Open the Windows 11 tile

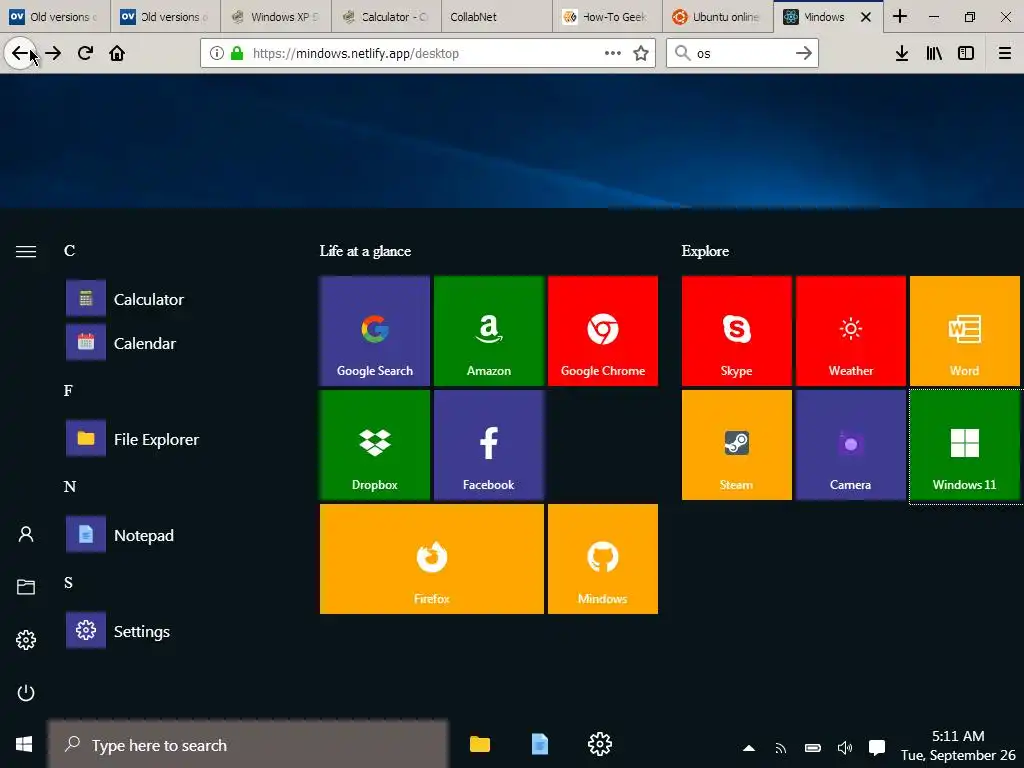pos(965,445)
